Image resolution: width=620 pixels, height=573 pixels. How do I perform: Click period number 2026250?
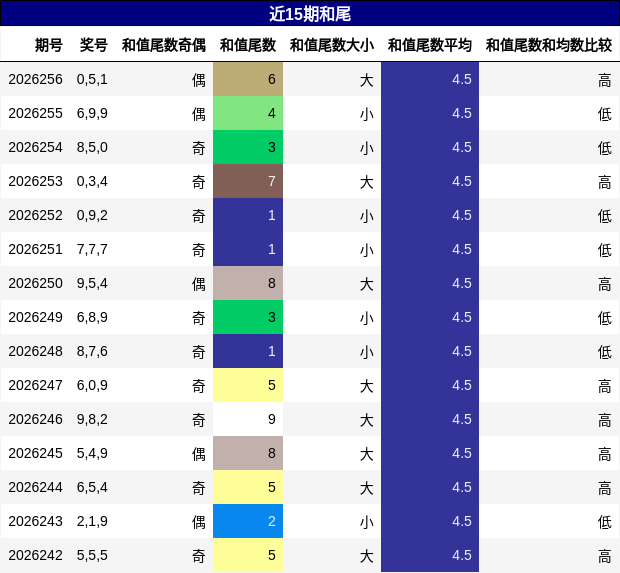(x=35, y=283)
